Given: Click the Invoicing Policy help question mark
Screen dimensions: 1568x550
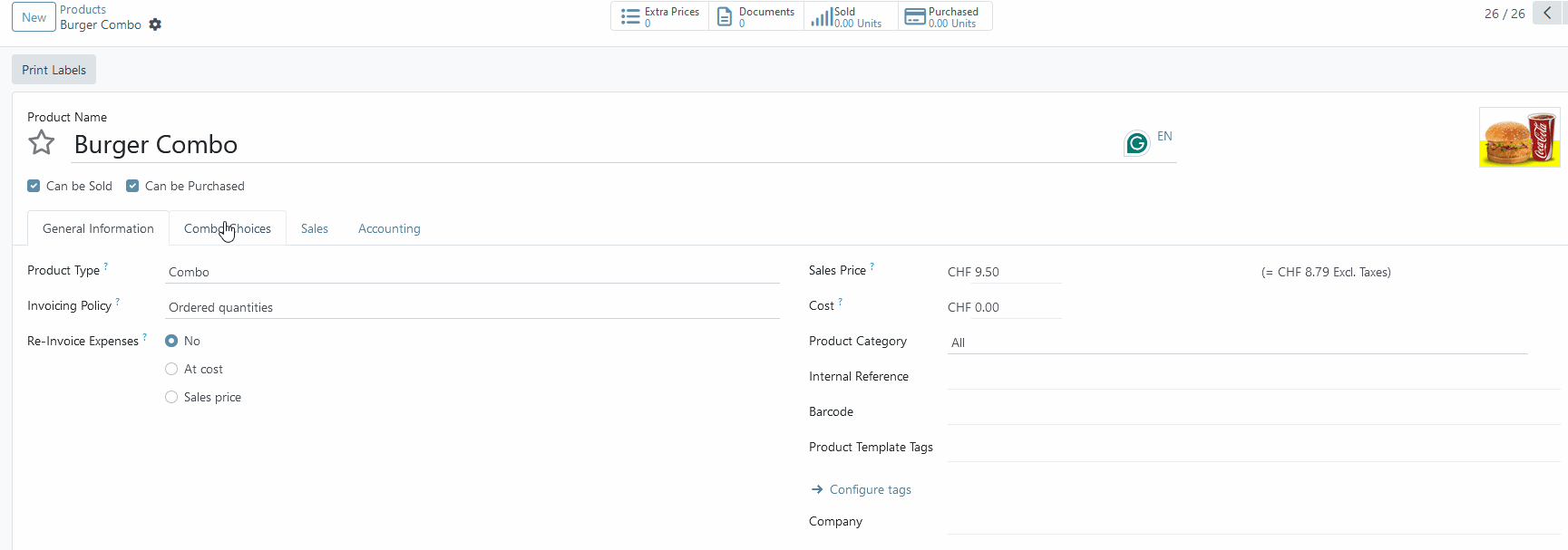Looking at the screenshot, I should tap(118, 302).
